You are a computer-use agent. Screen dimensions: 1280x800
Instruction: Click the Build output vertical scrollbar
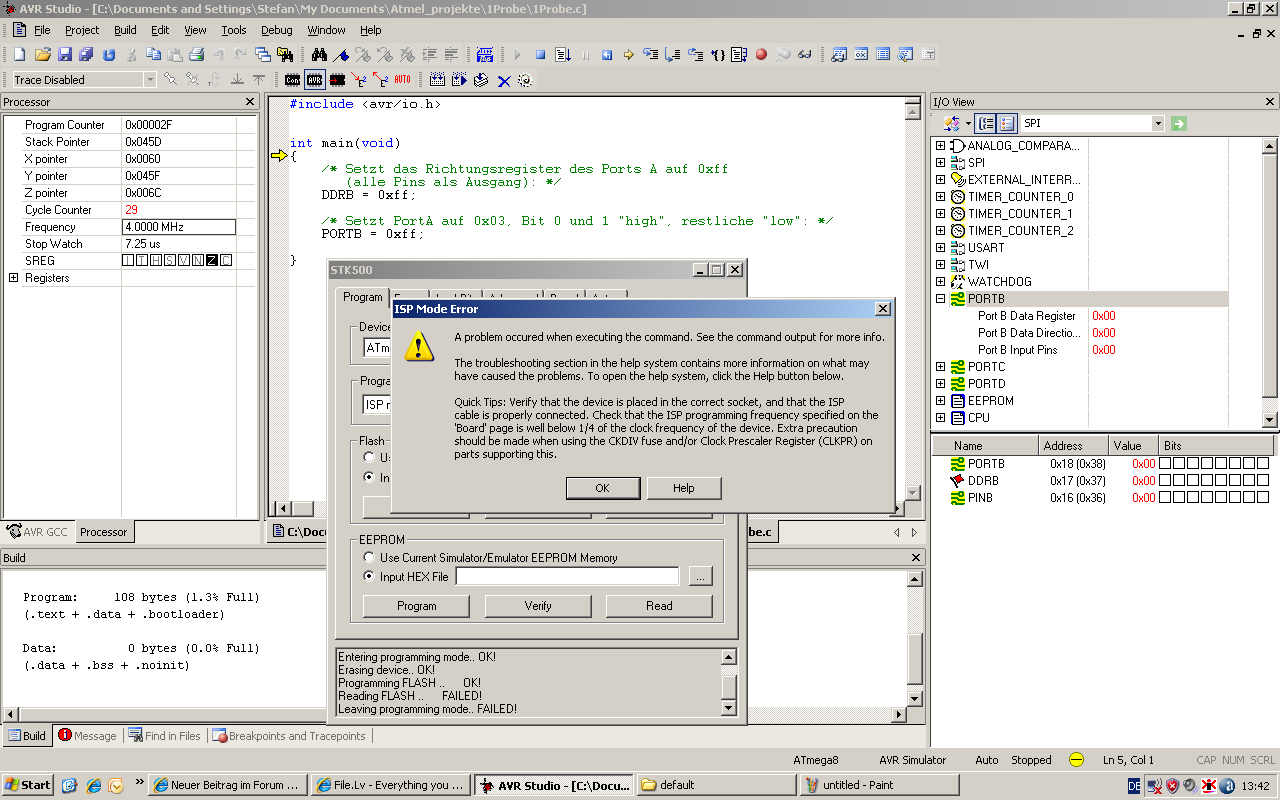(x=915, y=636)
